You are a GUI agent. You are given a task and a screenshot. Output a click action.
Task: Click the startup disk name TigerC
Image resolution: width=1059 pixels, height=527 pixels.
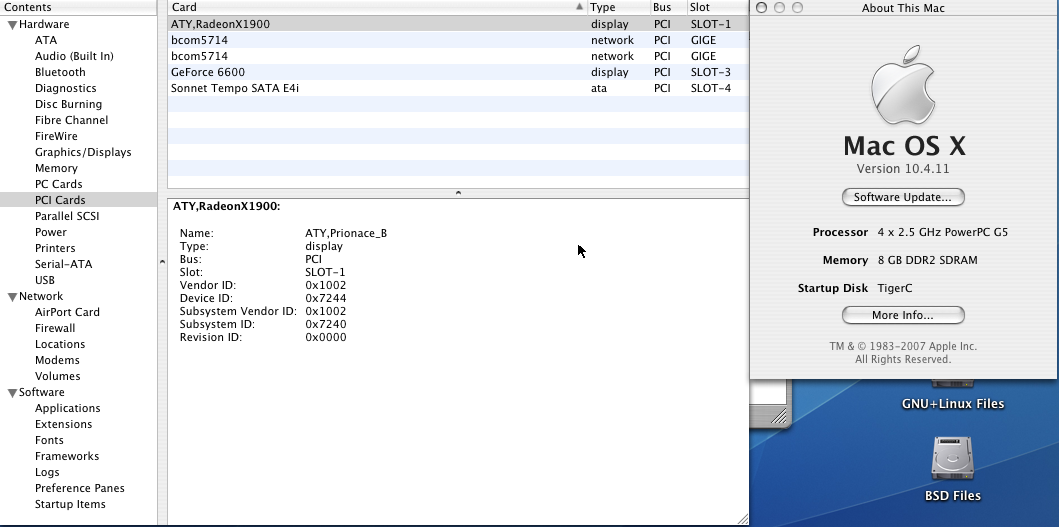895,288
